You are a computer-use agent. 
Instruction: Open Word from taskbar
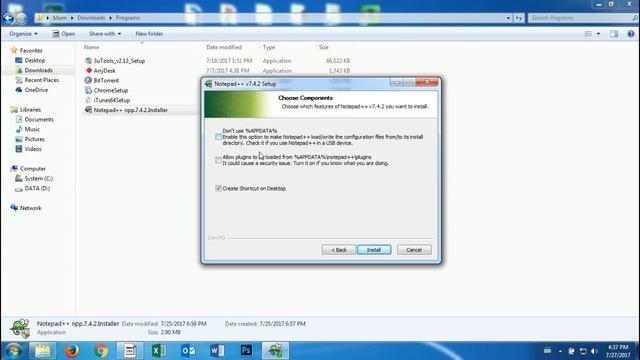coord(217,351)
